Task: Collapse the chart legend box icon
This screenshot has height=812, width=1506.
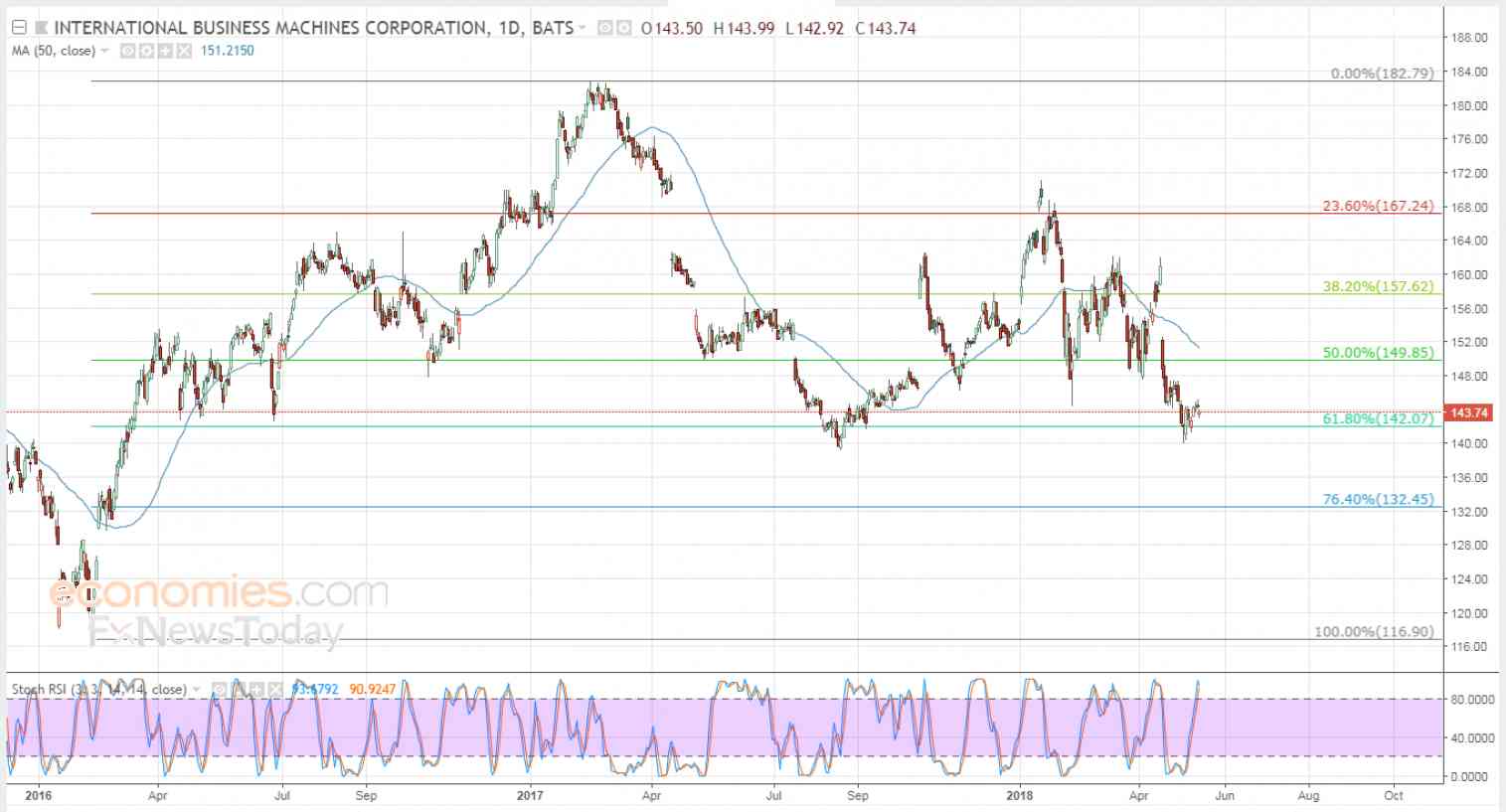Action: [x=18, y=28]
